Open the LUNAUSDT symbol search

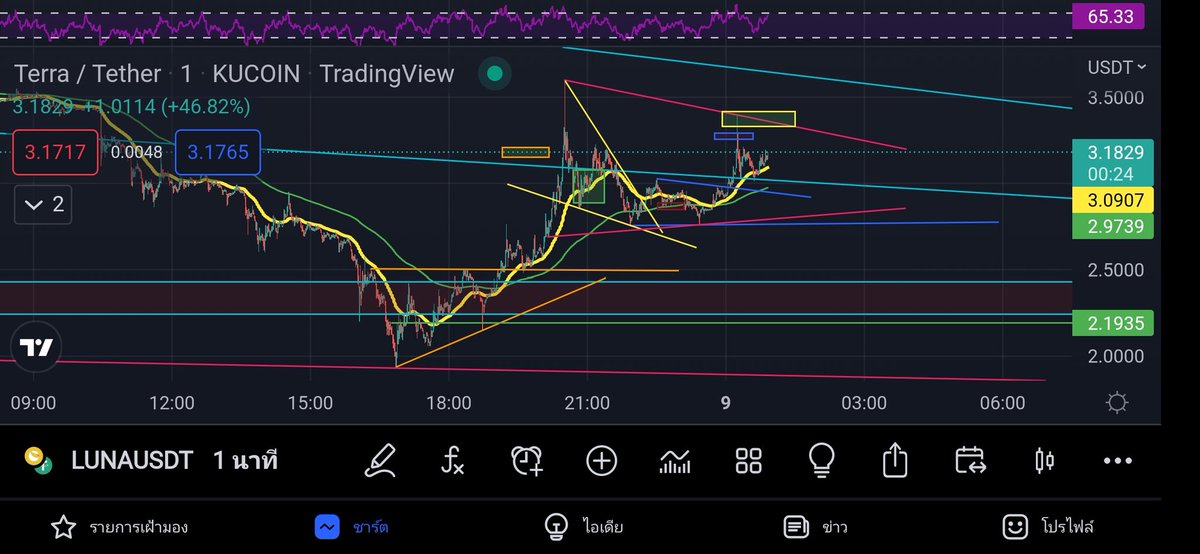coord(133,461)
